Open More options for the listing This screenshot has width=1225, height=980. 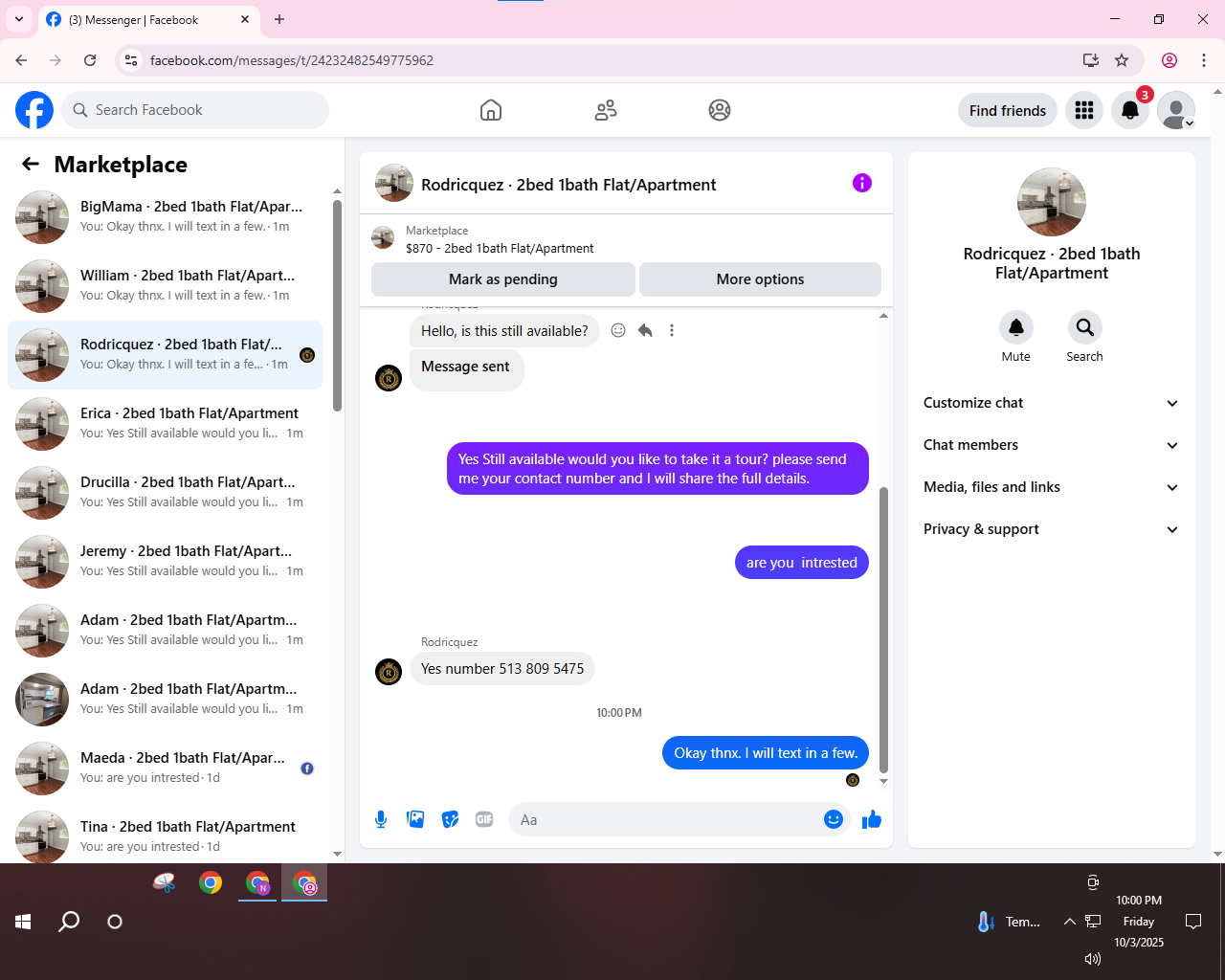760,279
